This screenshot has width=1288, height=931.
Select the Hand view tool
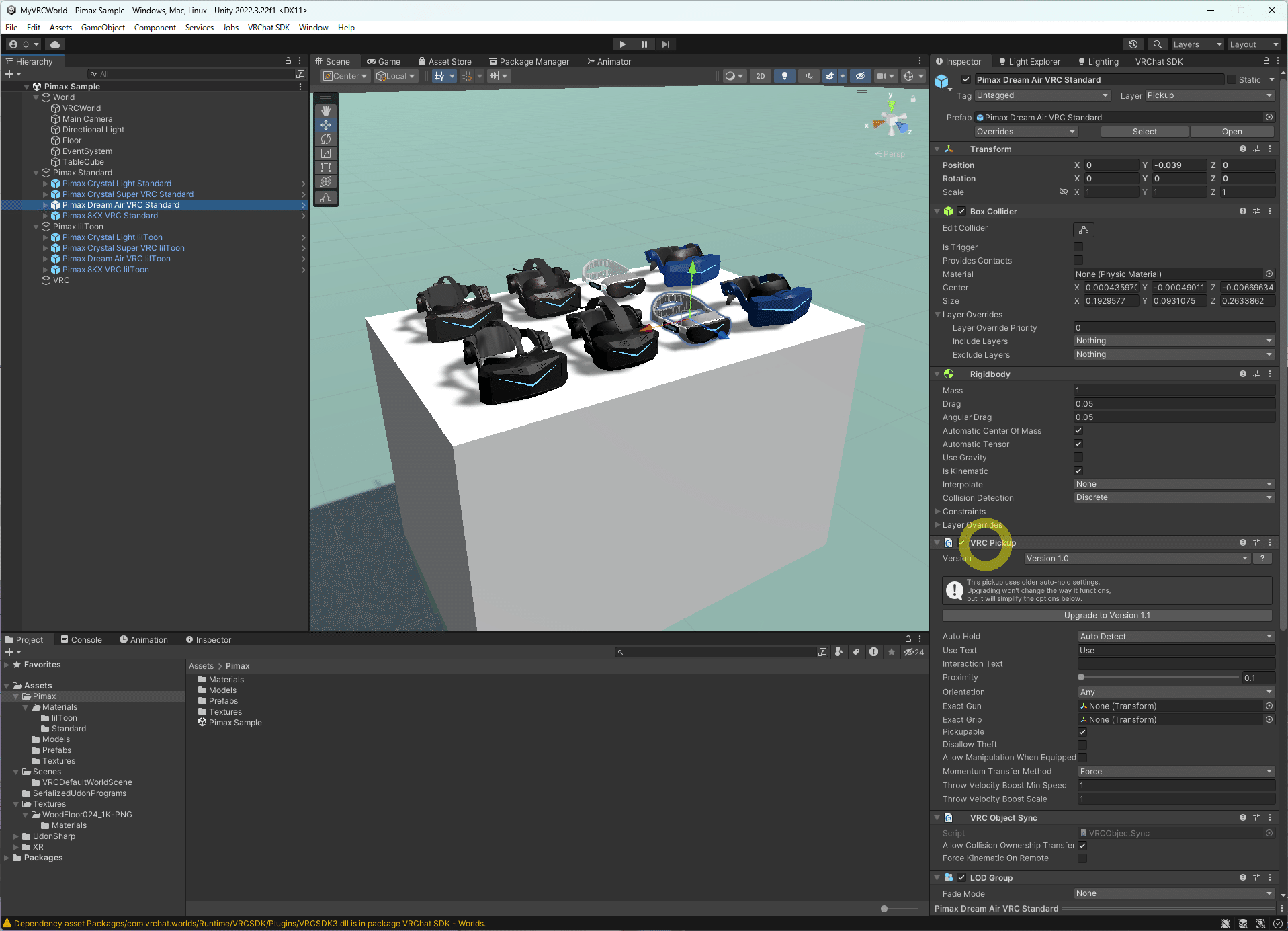pyautogui.click(x=326, y=110)
